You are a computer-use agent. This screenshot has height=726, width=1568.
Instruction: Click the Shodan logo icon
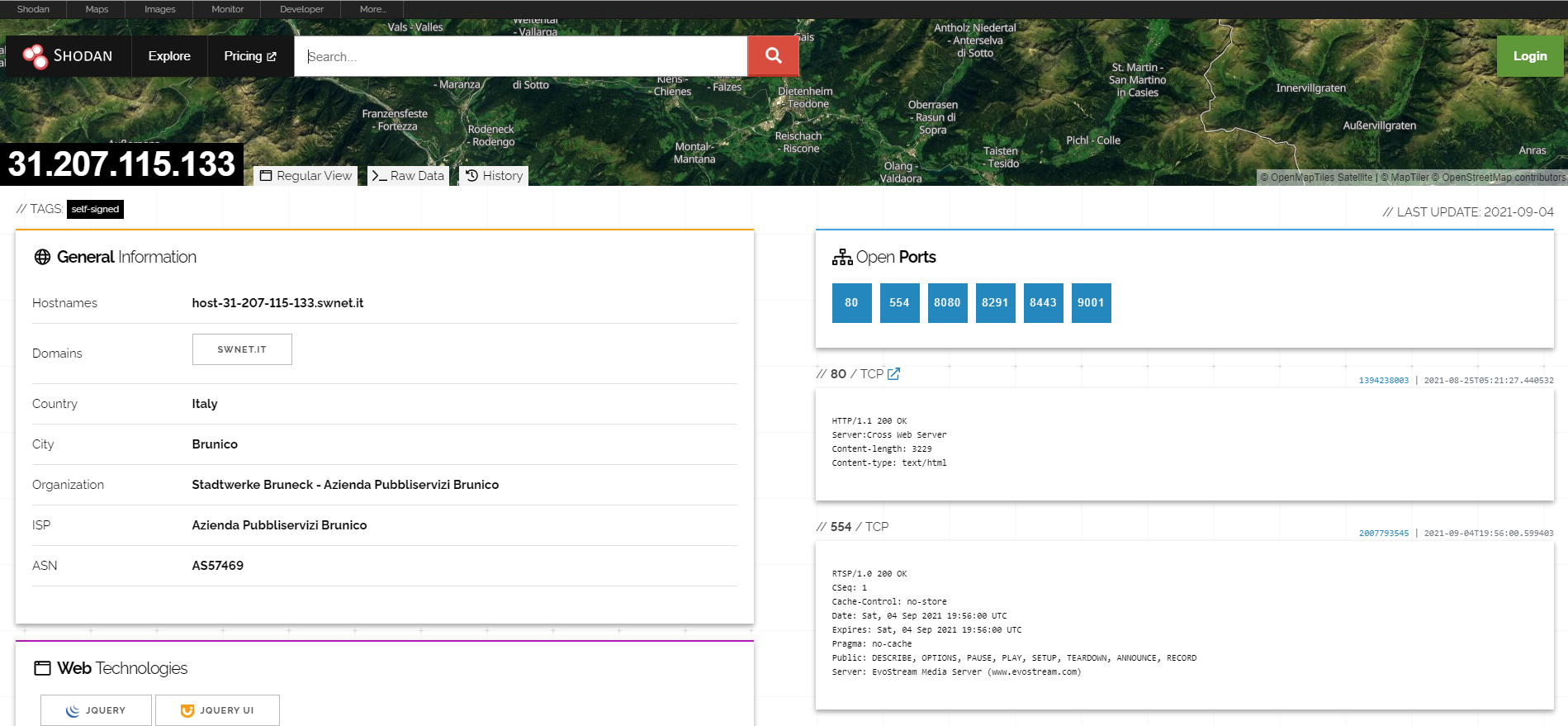point(36,56)
